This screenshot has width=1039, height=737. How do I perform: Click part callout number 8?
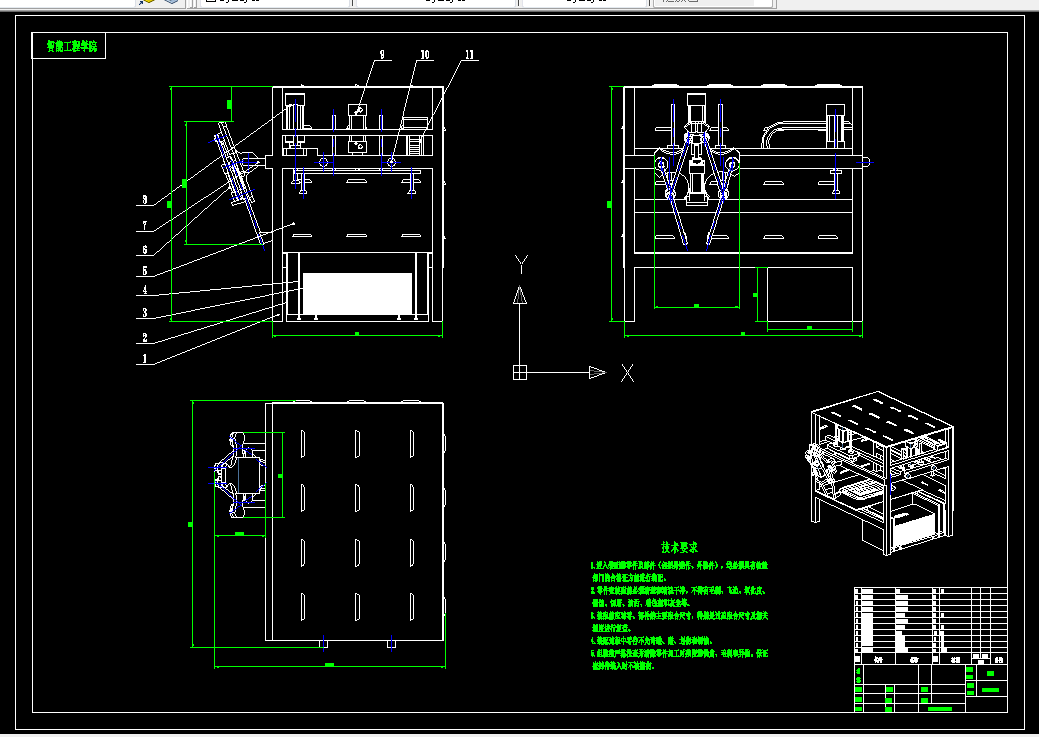click(145, 199)
